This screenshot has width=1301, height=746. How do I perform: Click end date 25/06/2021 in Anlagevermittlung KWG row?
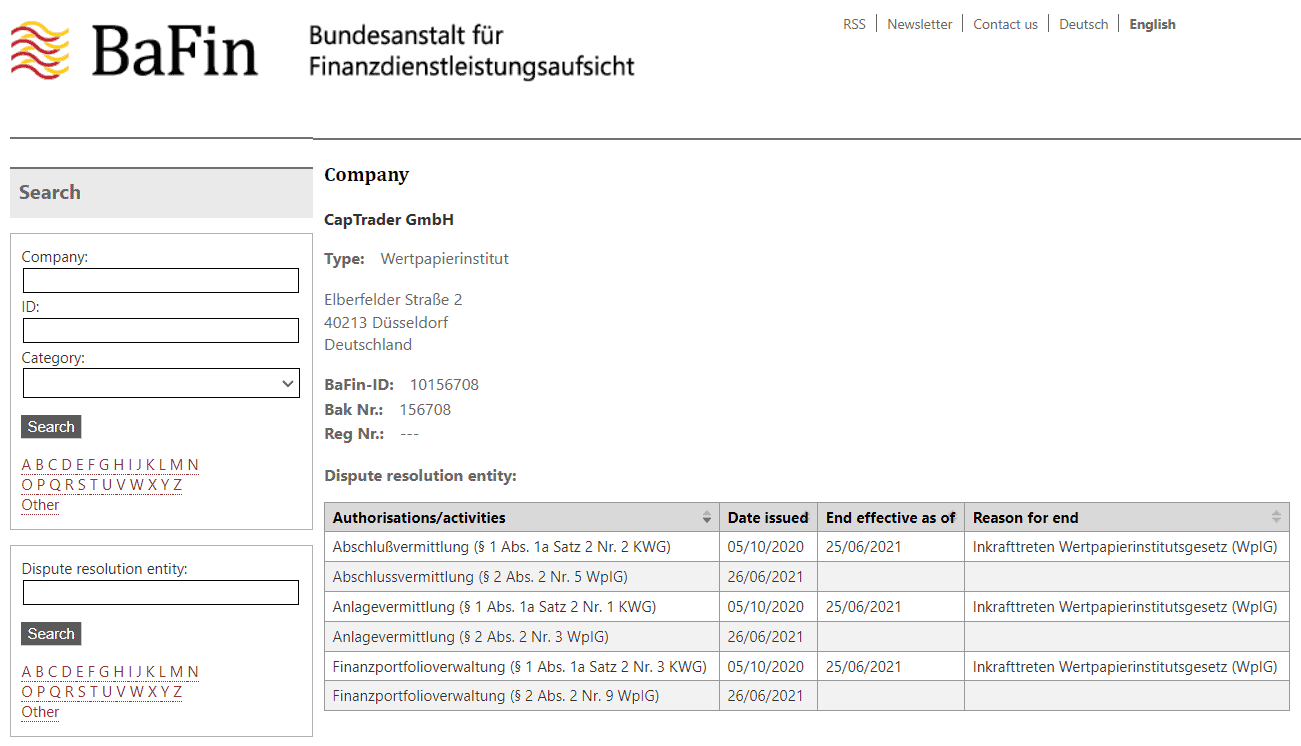(864, 607)
